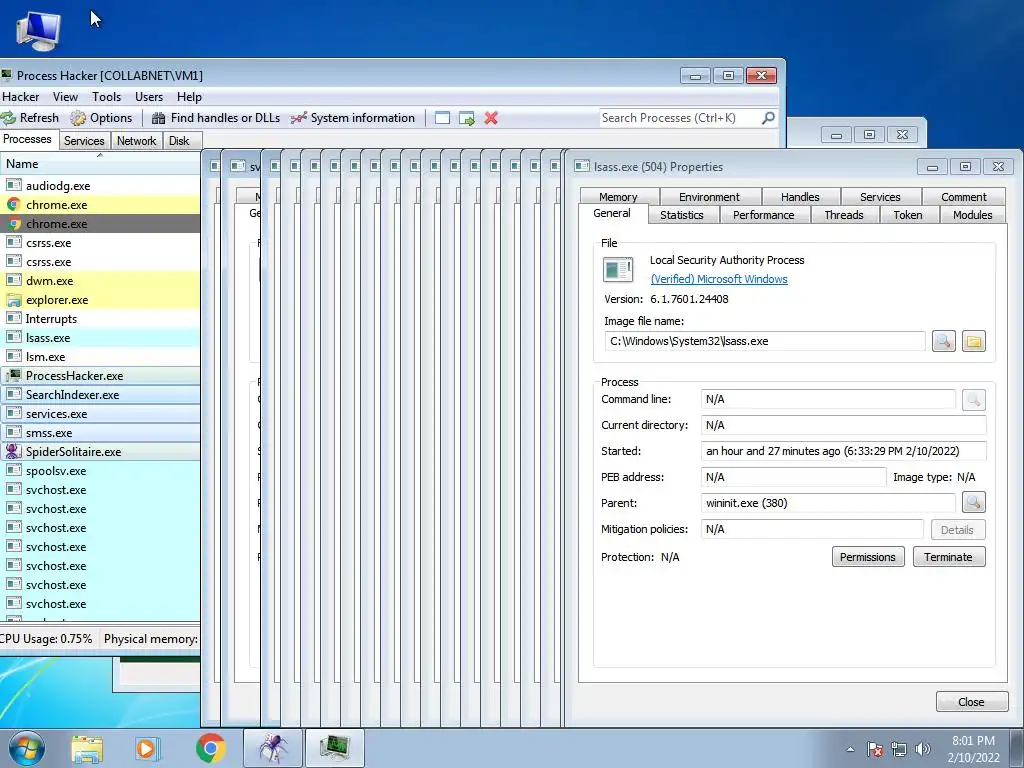Switch to Spider Solitaire on the taskbar
This screenshot has height=768, width=1024.
[273, 748]
